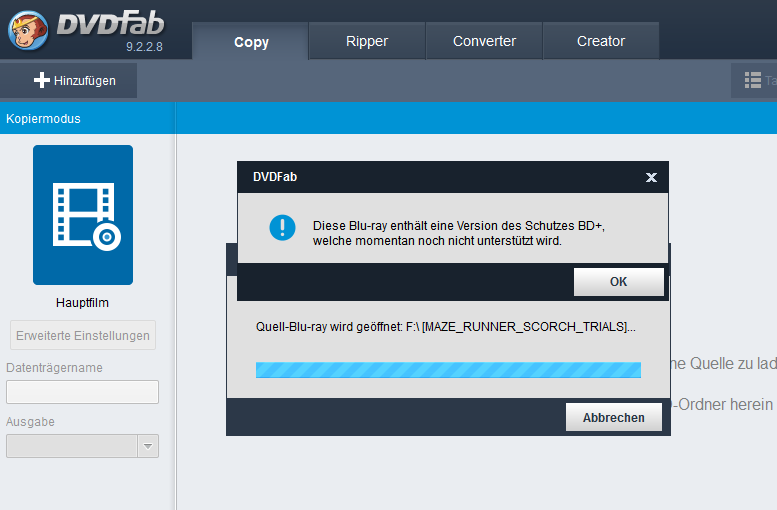The height and width of the screenshot is (510, 777).
Task: Close the DVDFab warning dialog
Action: [651, 177]
